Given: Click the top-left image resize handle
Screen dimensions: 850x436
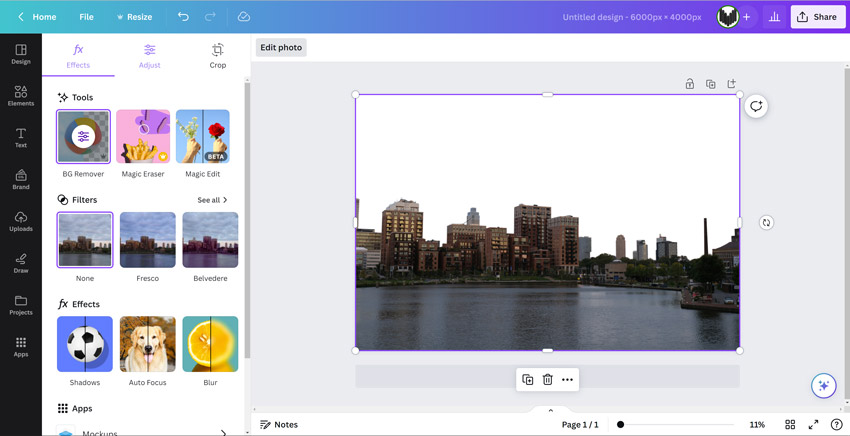Looking at the screenshot, I should click(356, 94).
